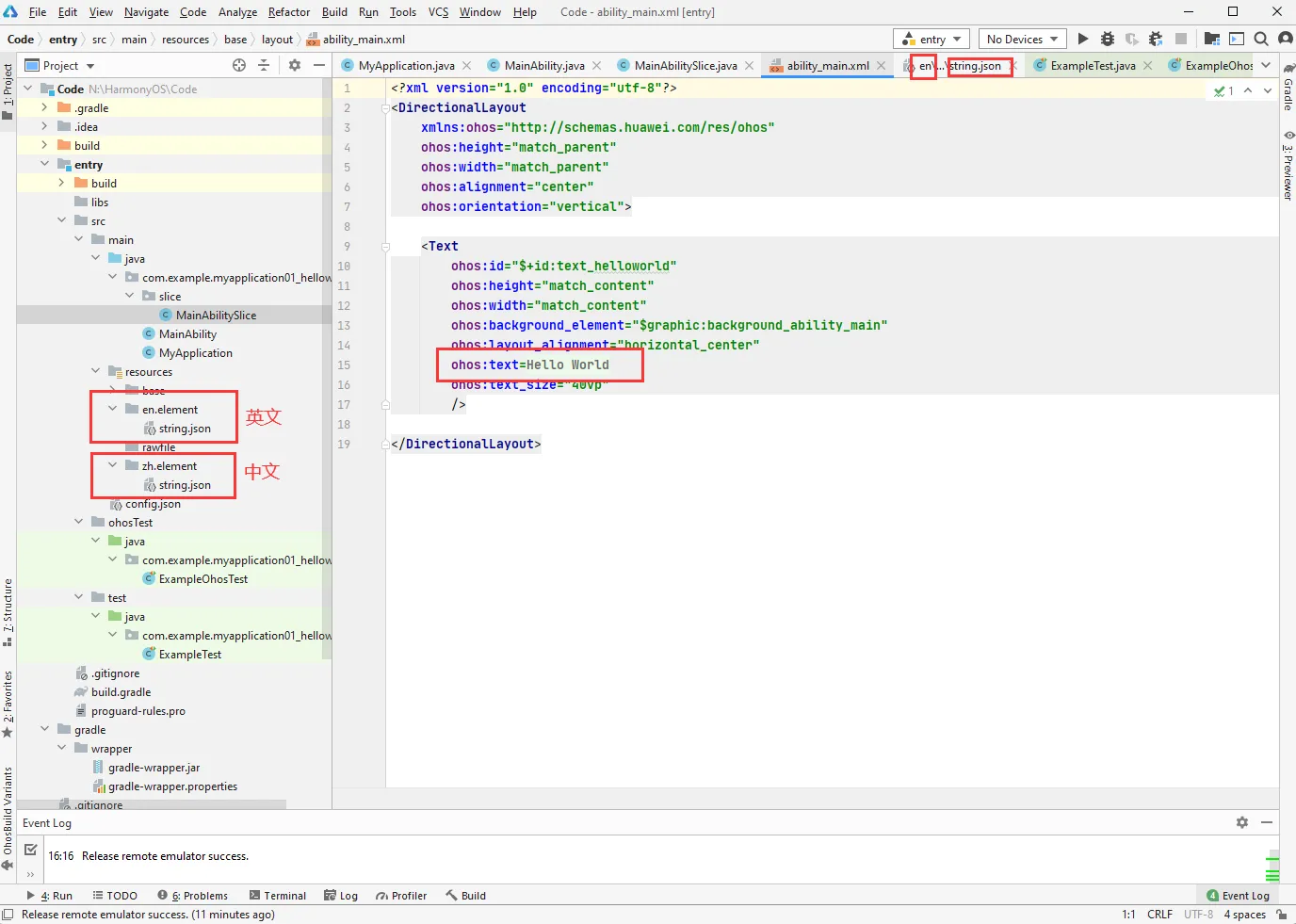Show hidden editor tabs dropdown arrow

[x=1266, y=65]
